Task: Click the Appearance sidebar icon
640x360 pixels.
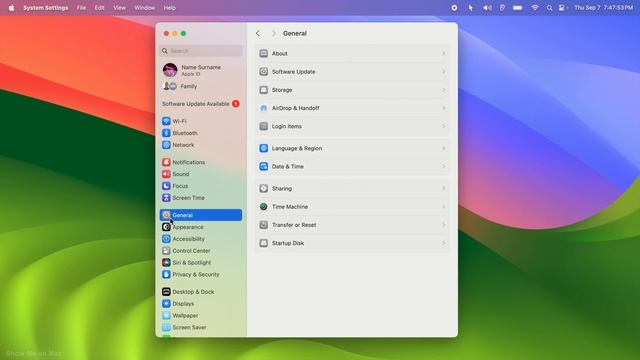Action: click(x=166, y=227)
